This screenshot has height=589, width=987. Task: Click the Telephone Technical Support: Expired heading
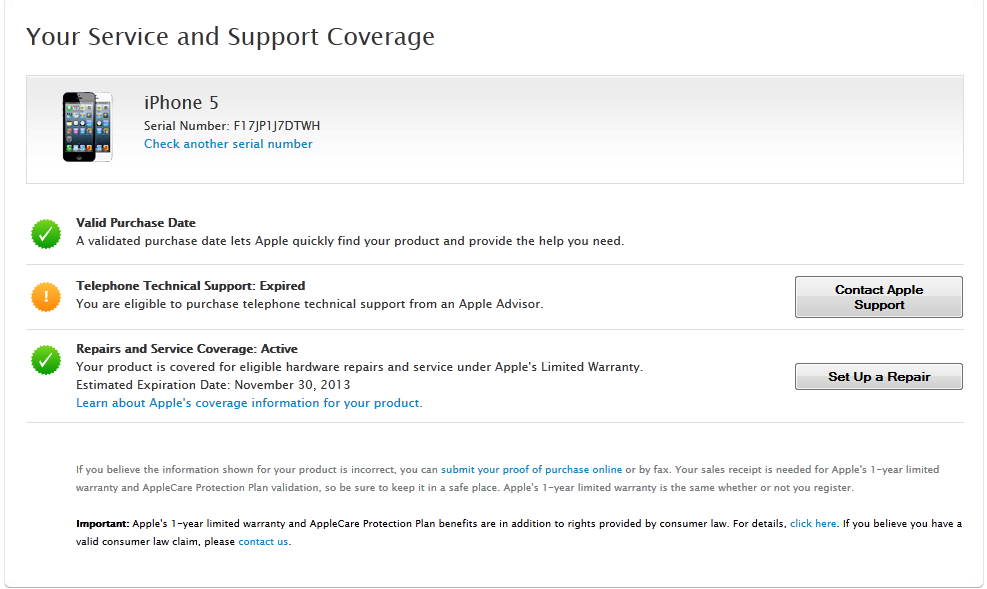coord(190,286)
